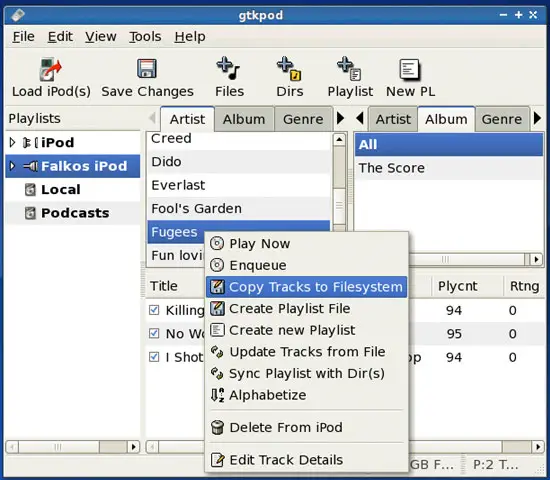
Task: Click the Local playlist icon
Action: click(x=30, y=189)
